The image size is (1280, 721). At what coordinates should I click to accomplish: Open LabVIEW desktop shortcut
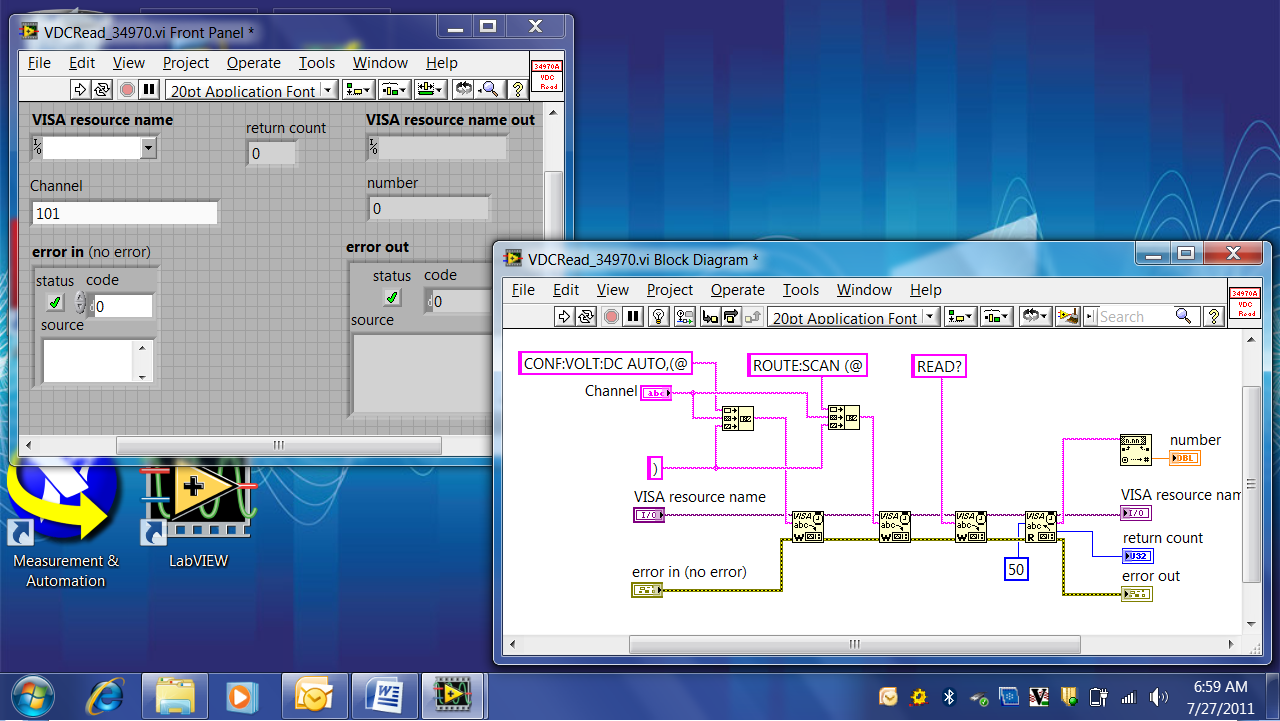(x=198, y=516)
